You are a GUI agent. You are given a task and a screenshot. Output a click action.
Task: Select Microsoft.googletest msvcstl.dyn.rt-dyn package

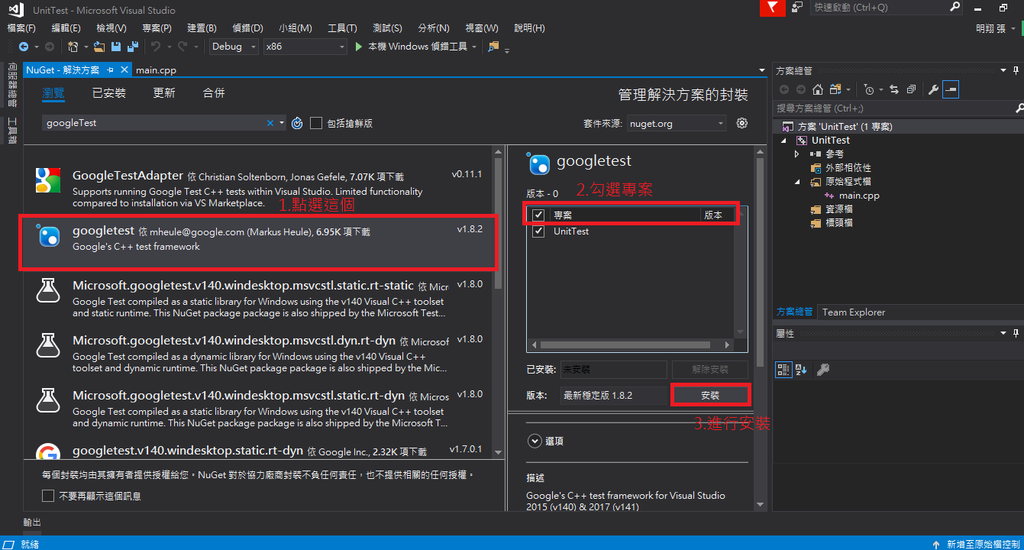coord(259,353)
